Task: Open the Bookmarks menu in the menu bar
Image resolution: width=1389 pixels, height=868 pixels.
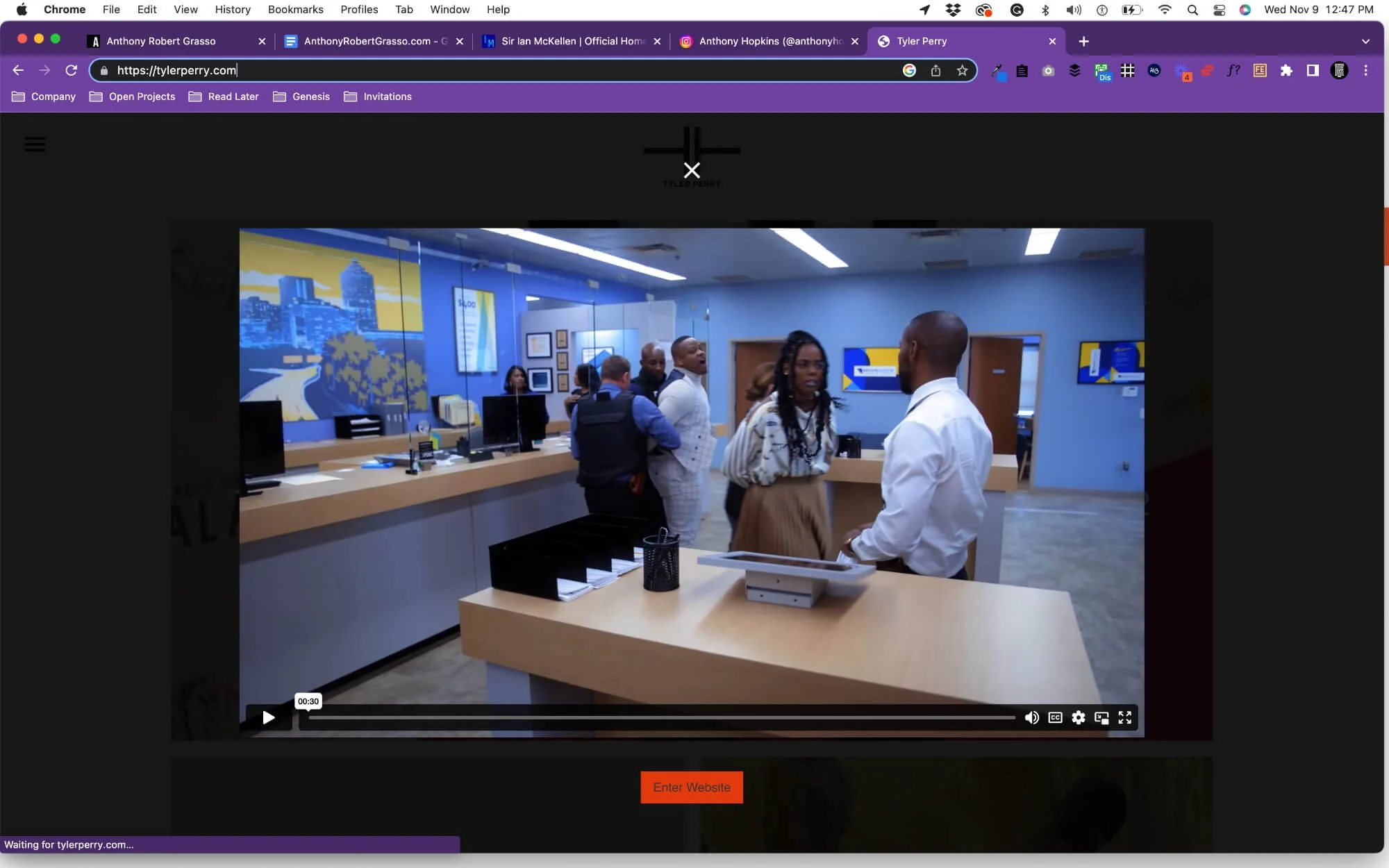Action: click(x=296, y=10)
